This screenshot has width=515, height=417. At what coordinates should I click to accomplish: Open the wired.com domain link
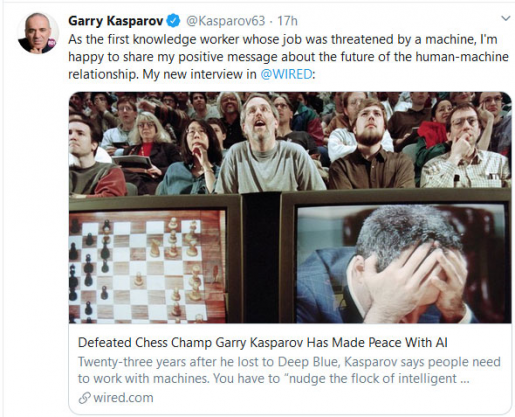point(123,398)
